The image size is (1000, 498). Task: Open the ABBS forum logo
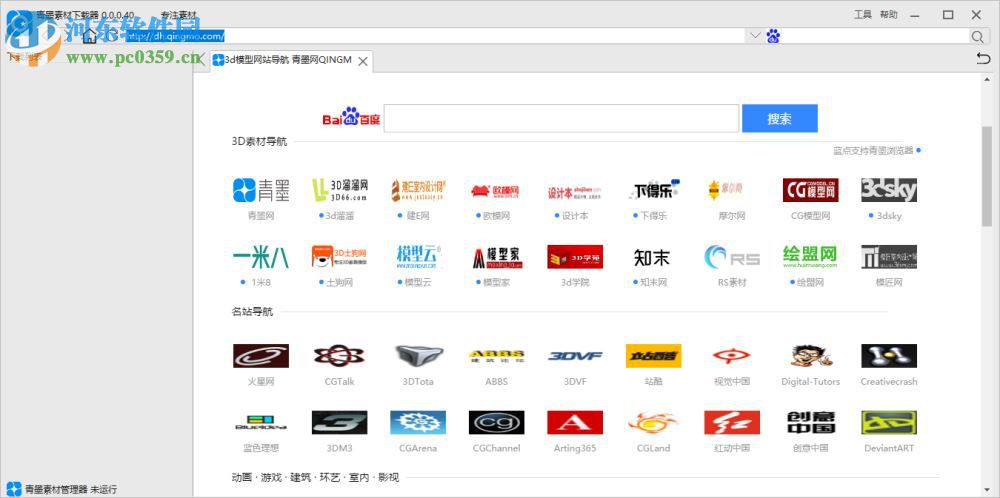click(x=496, y=356)
